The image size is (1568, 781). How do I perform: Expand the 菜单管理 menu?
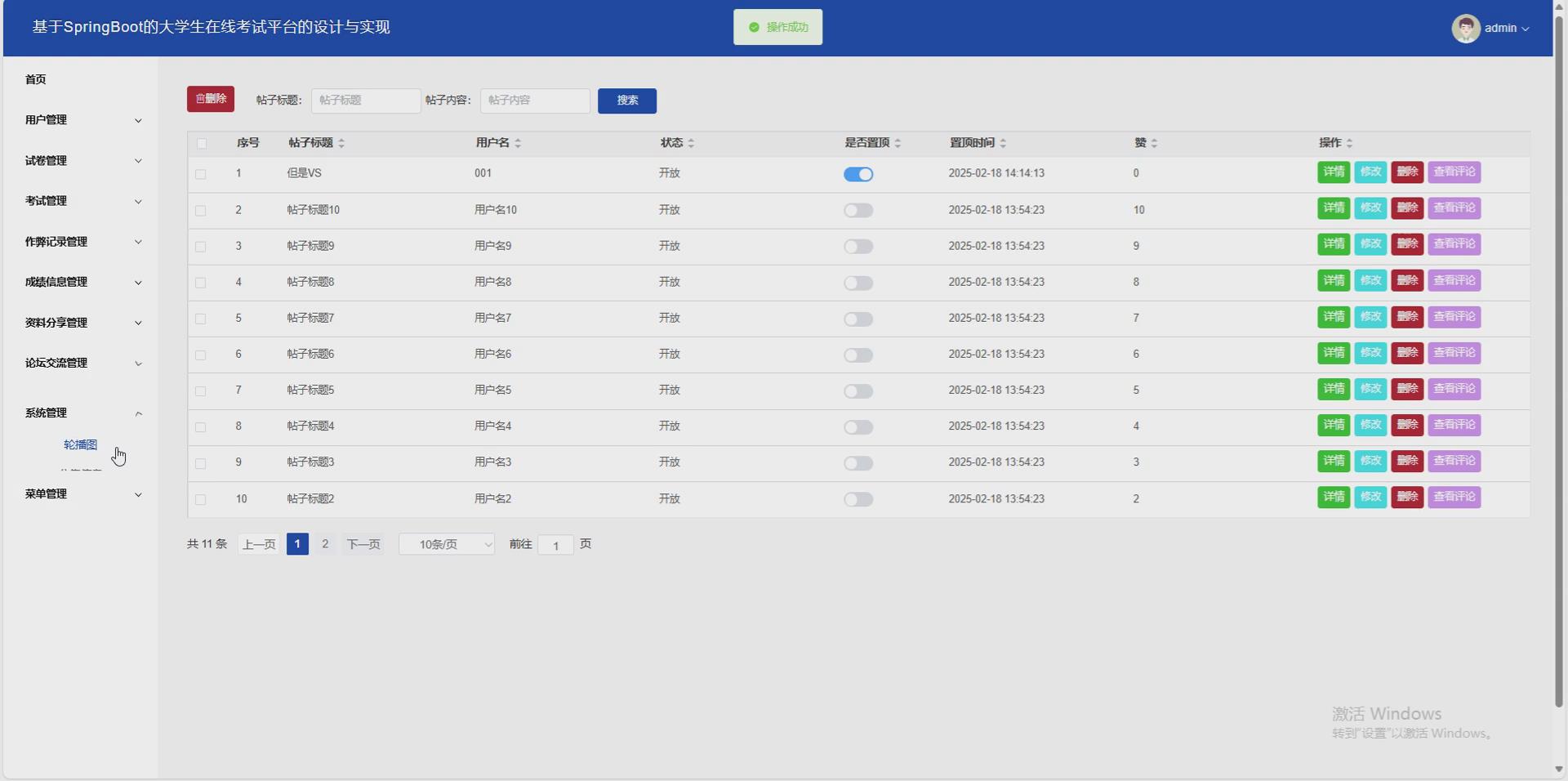(82, 494)
